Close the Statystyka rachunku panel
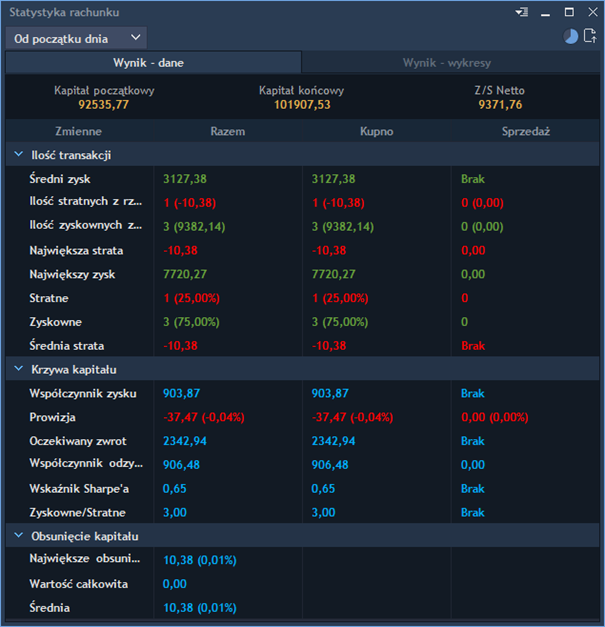The width and height of the screenshot is (605, 627). point(591,12)
